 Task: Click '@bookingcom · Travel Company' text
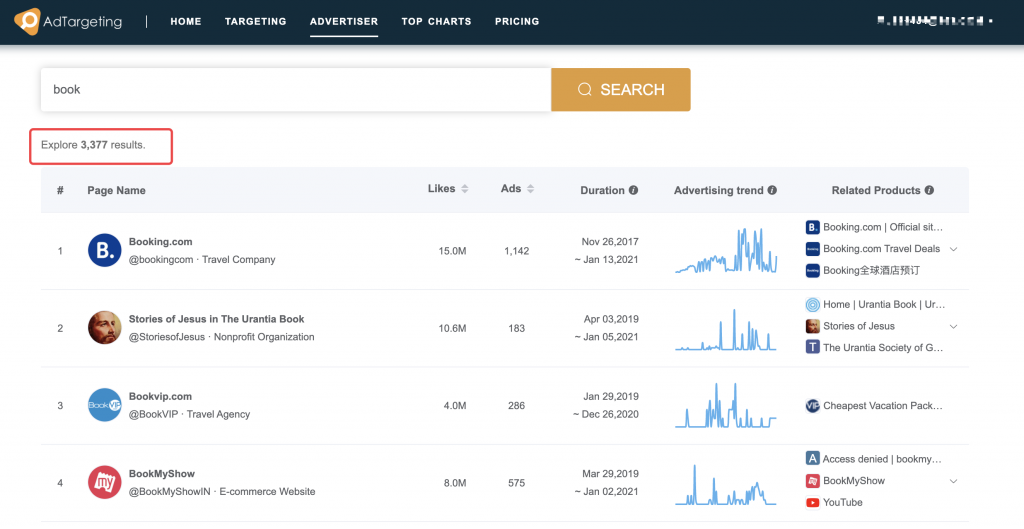coord(202,259)
